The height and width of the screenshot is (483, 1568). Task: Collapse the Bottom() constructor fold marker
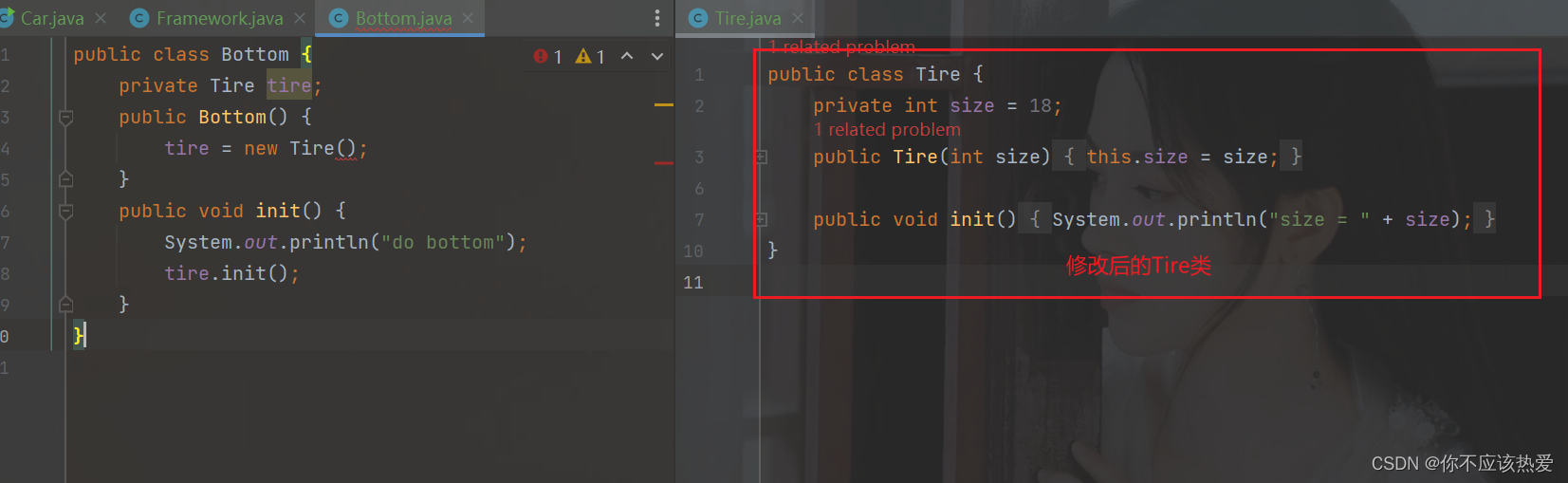pos(66,118)
